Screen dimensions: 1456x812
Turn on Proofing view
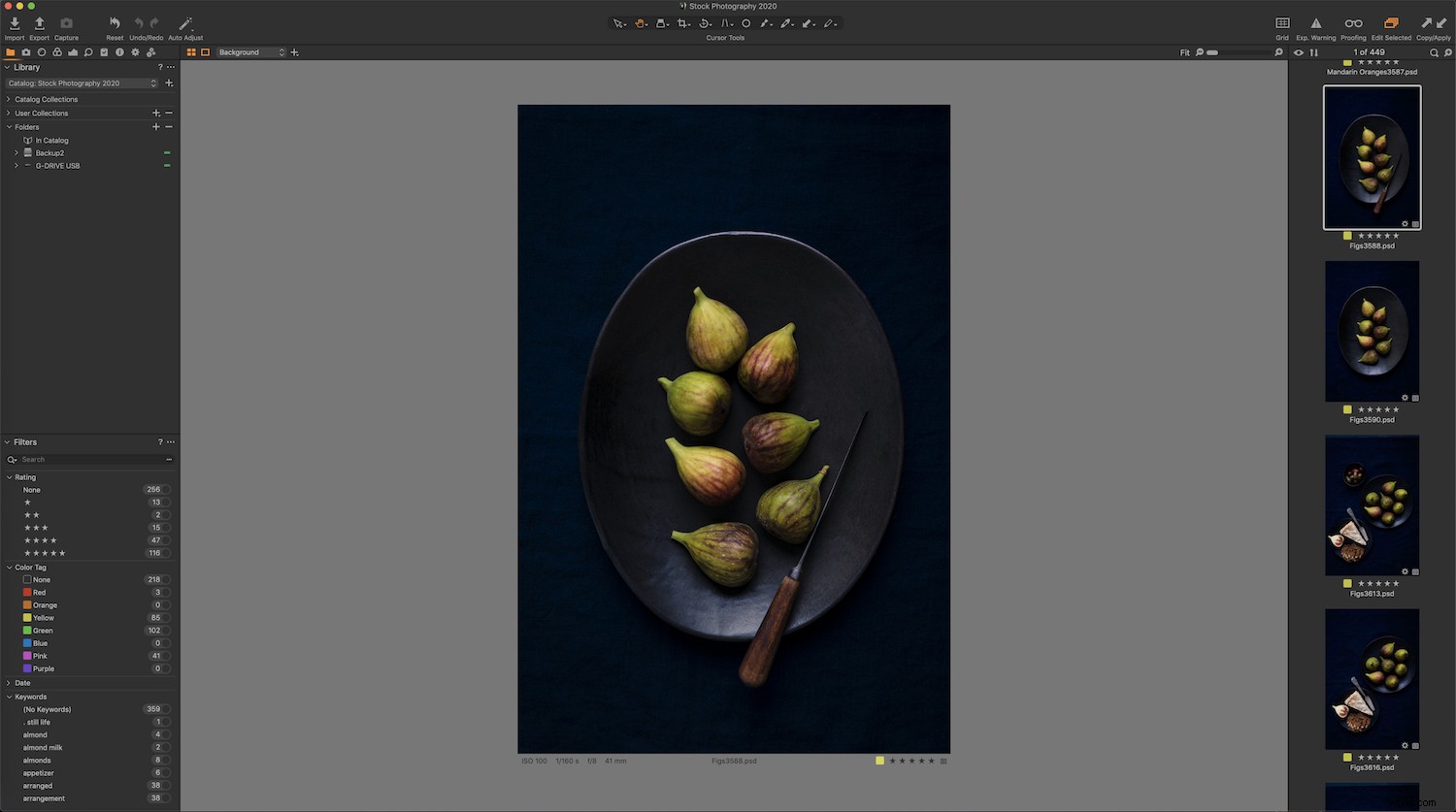(1352, 24)
